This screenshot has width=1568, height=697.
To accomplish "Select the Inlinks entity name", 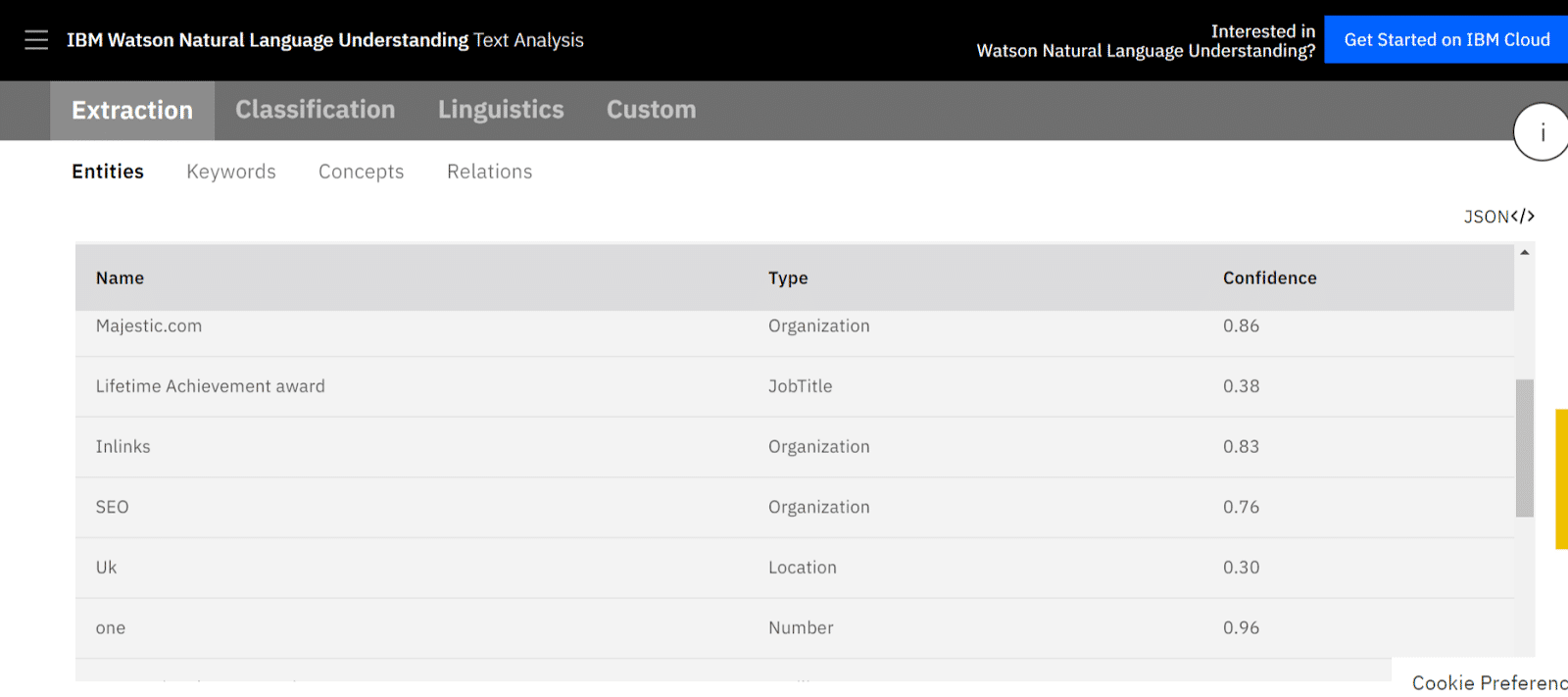I will point(123,447).
